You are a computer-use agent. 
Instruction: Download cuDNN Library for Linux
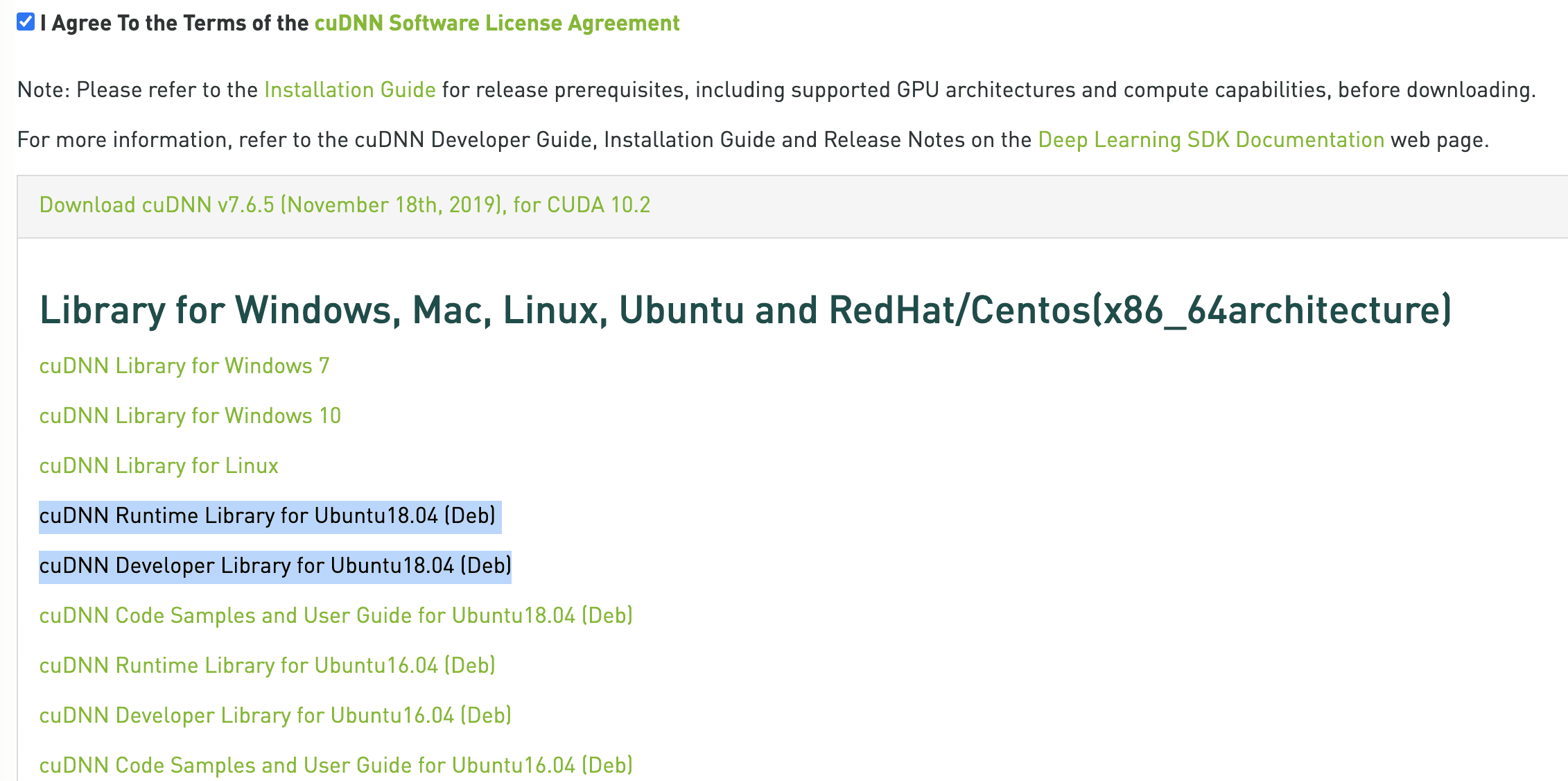click(159, 466)
